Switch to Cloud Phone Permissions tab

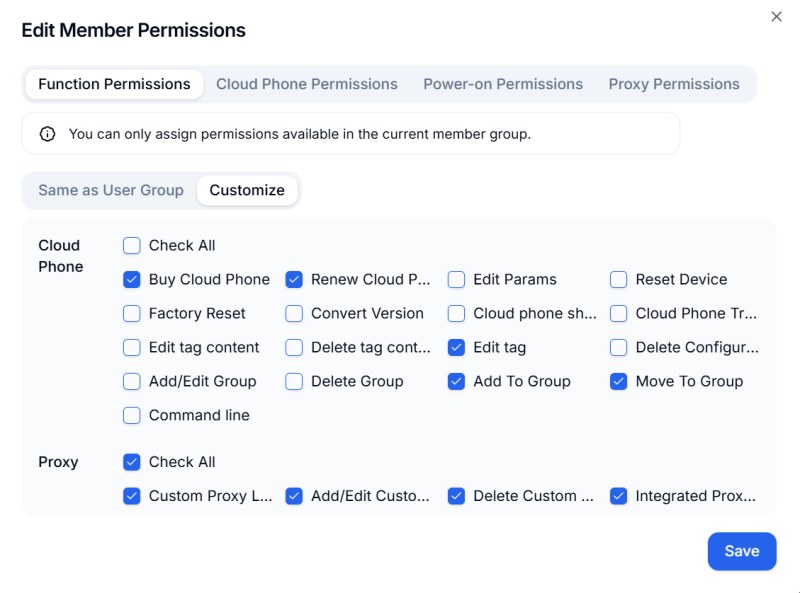pyautogui.click(x=307, y=84)
